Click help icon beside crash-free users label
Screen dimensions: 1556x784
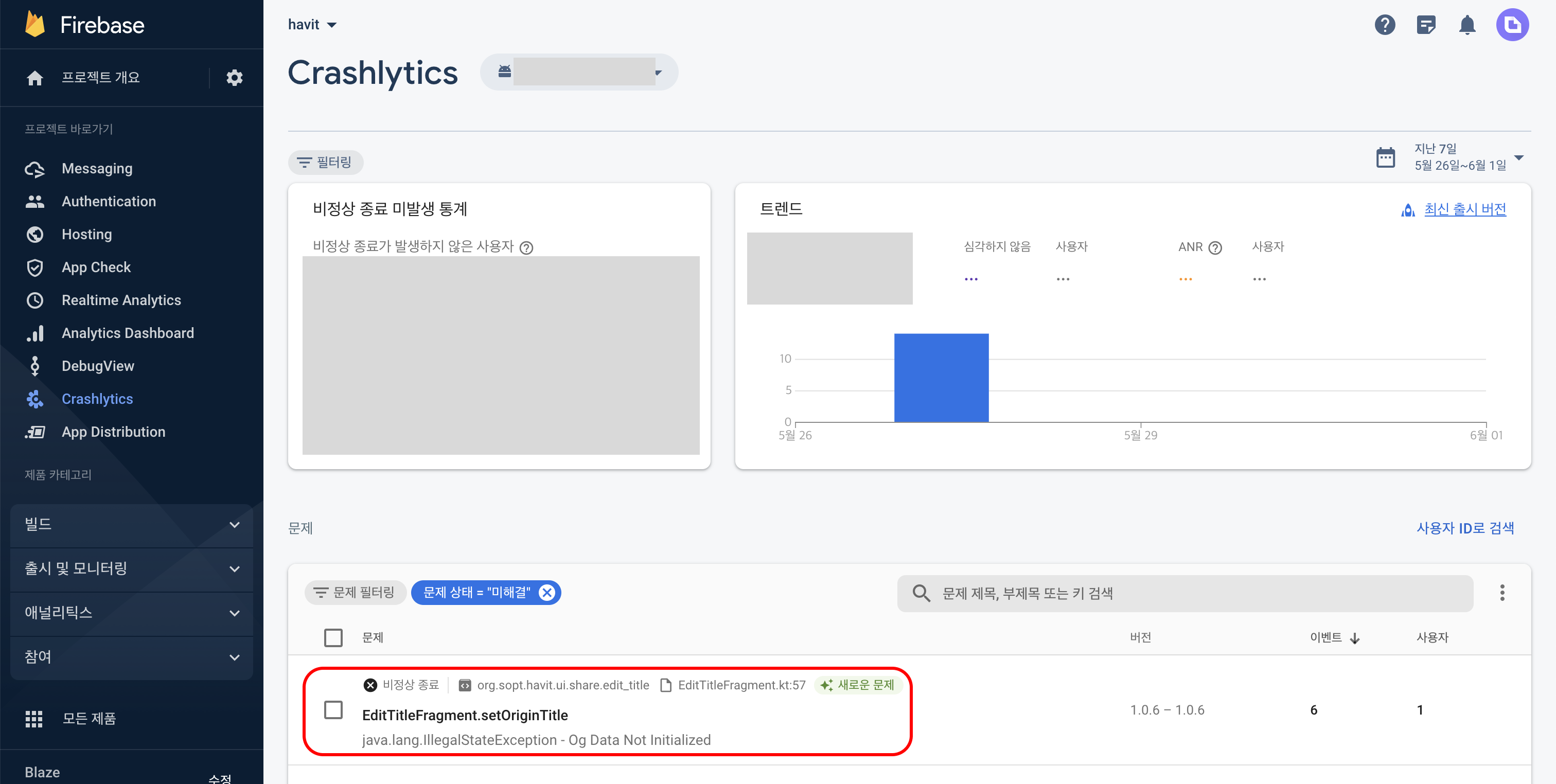click(526, 247)
